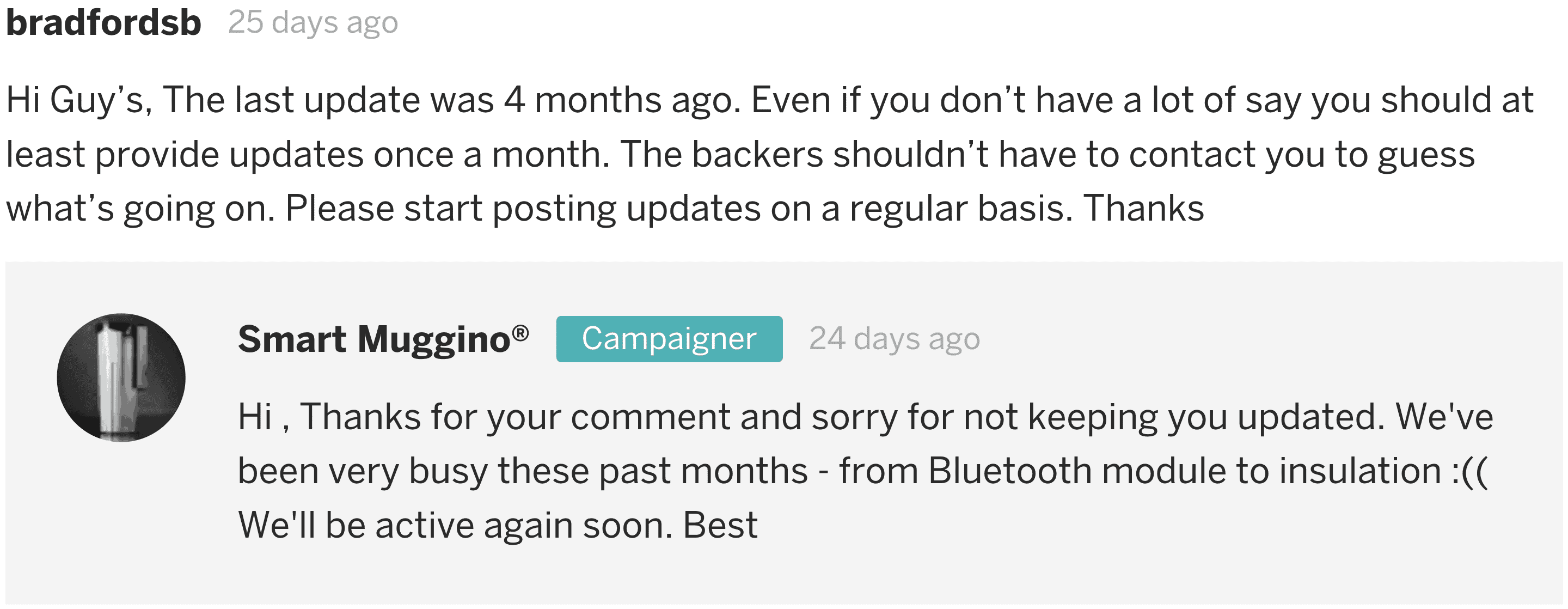Image resolution: width=1568 pixels, height=609 pixels.
Task: Click the teal Campaigner badge
Action: [x=669, y=339]
